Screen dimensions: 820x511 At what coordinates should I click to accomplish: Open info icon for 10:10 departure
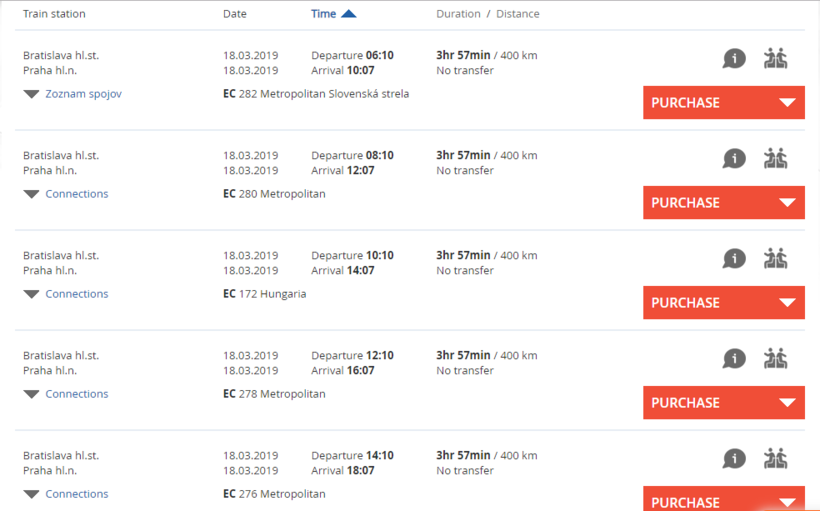[x=734, y=259]
